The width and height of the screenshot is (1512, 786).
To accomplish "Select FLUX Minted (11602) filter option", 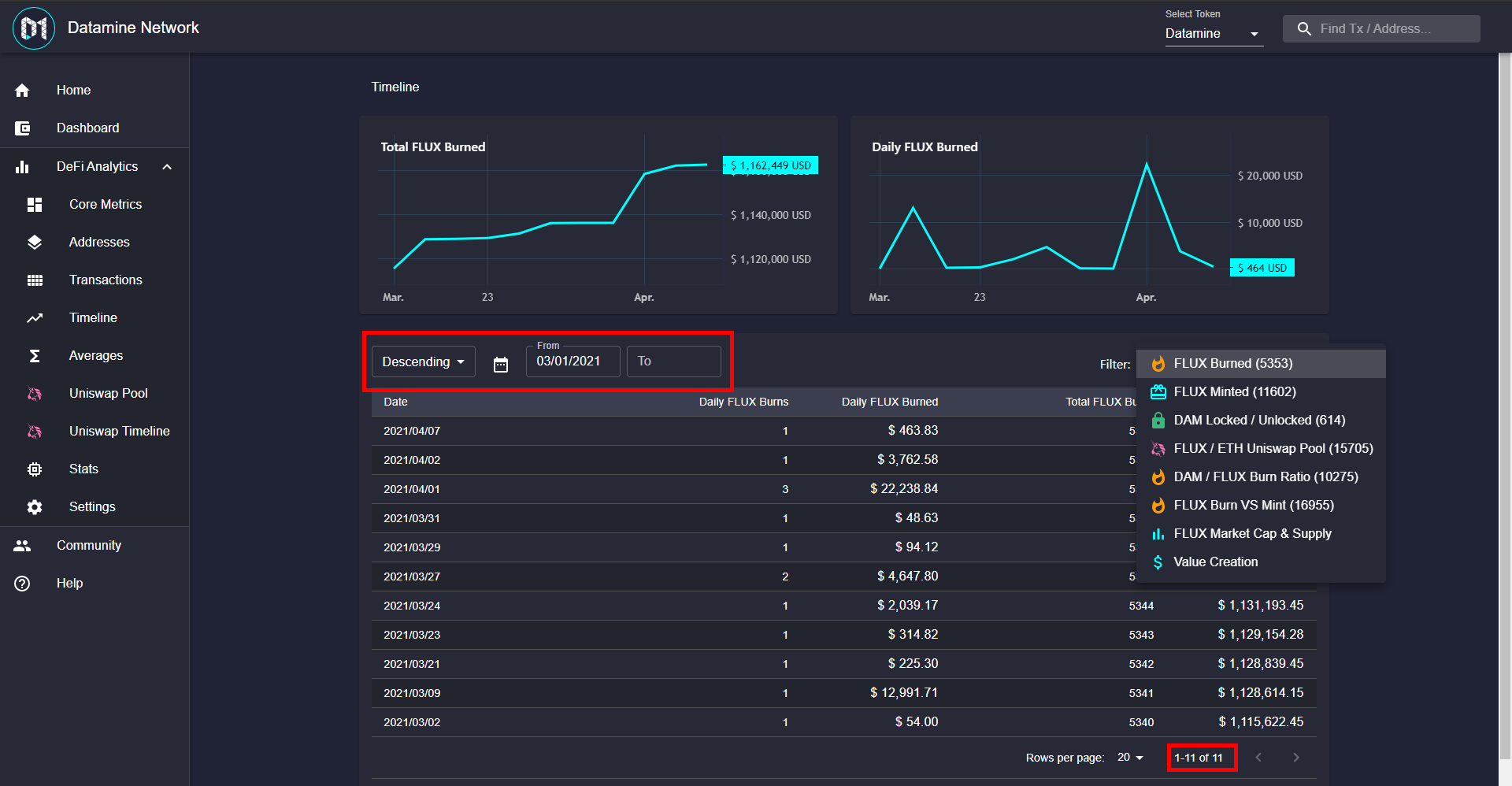I will [x=1261, y=392].
